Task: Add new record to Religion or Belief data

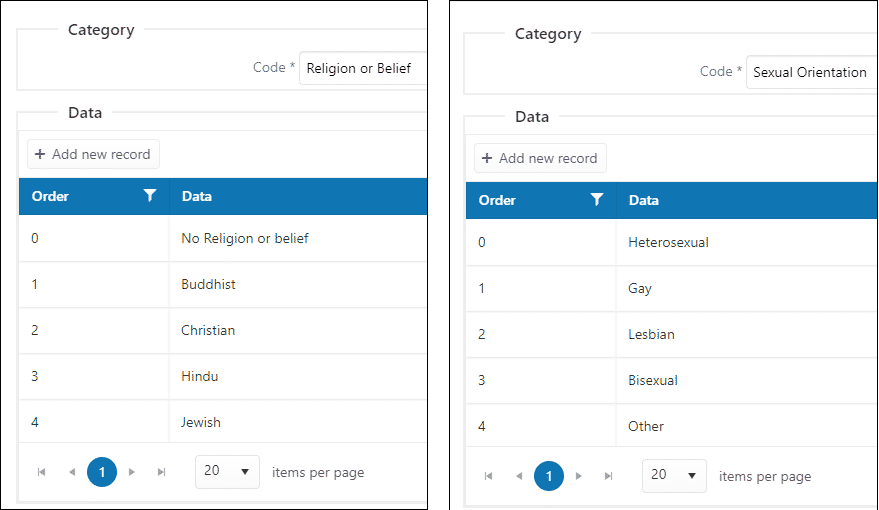Action: tap(93, 154)
